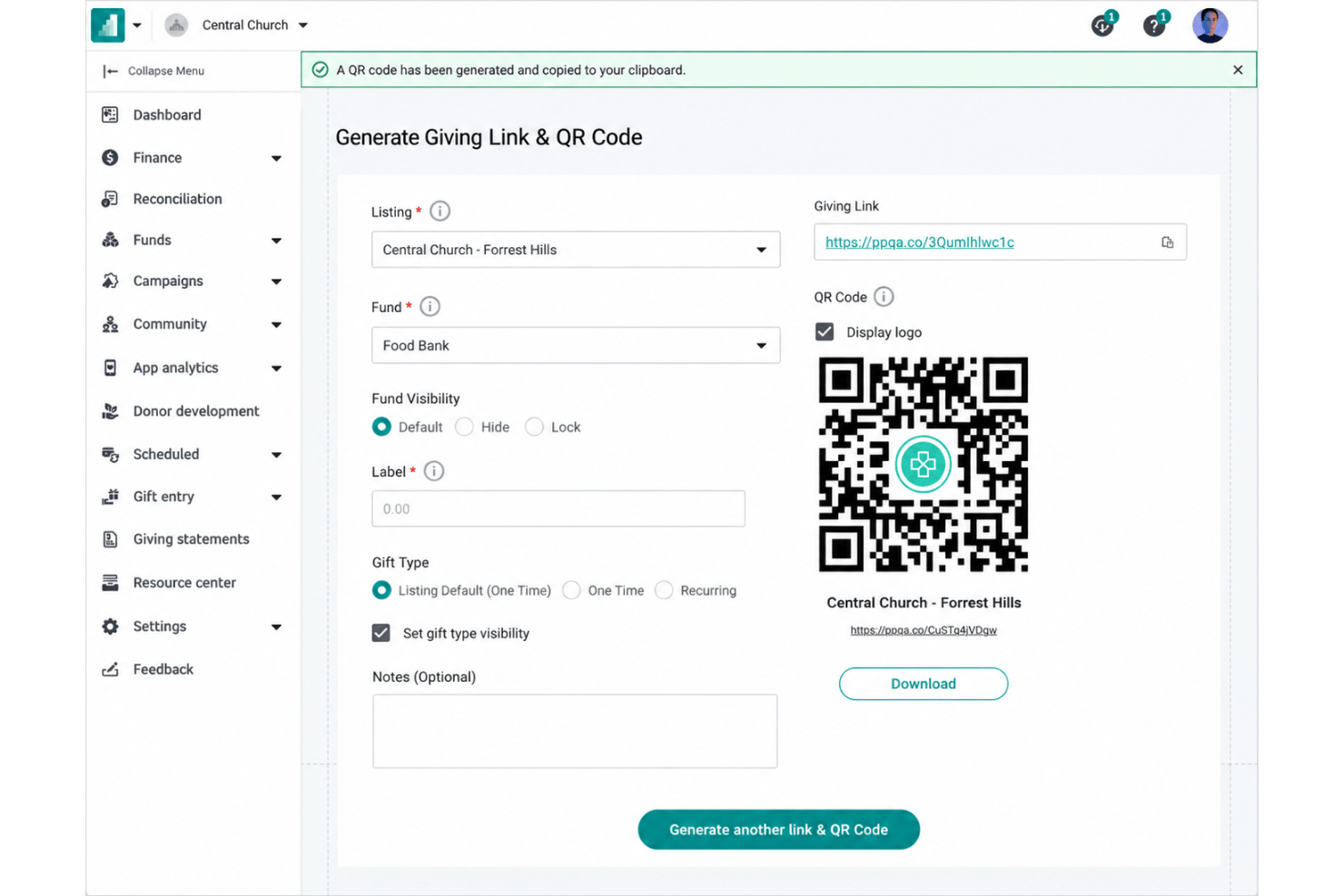Expand the Finance menu arrow
The height and width of the screenshot is (896, 1344).
click(276, 159)
